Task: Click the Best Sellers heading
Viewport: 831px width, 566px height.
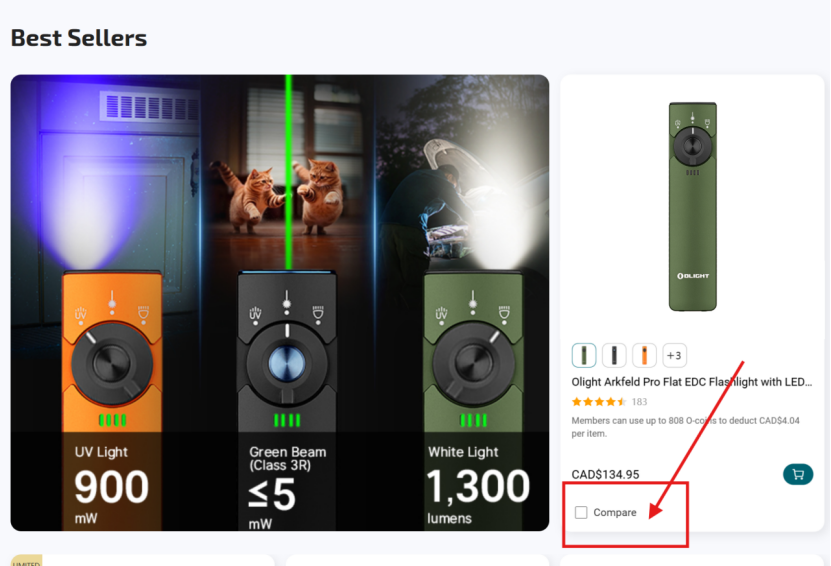Action: (79, 38)
